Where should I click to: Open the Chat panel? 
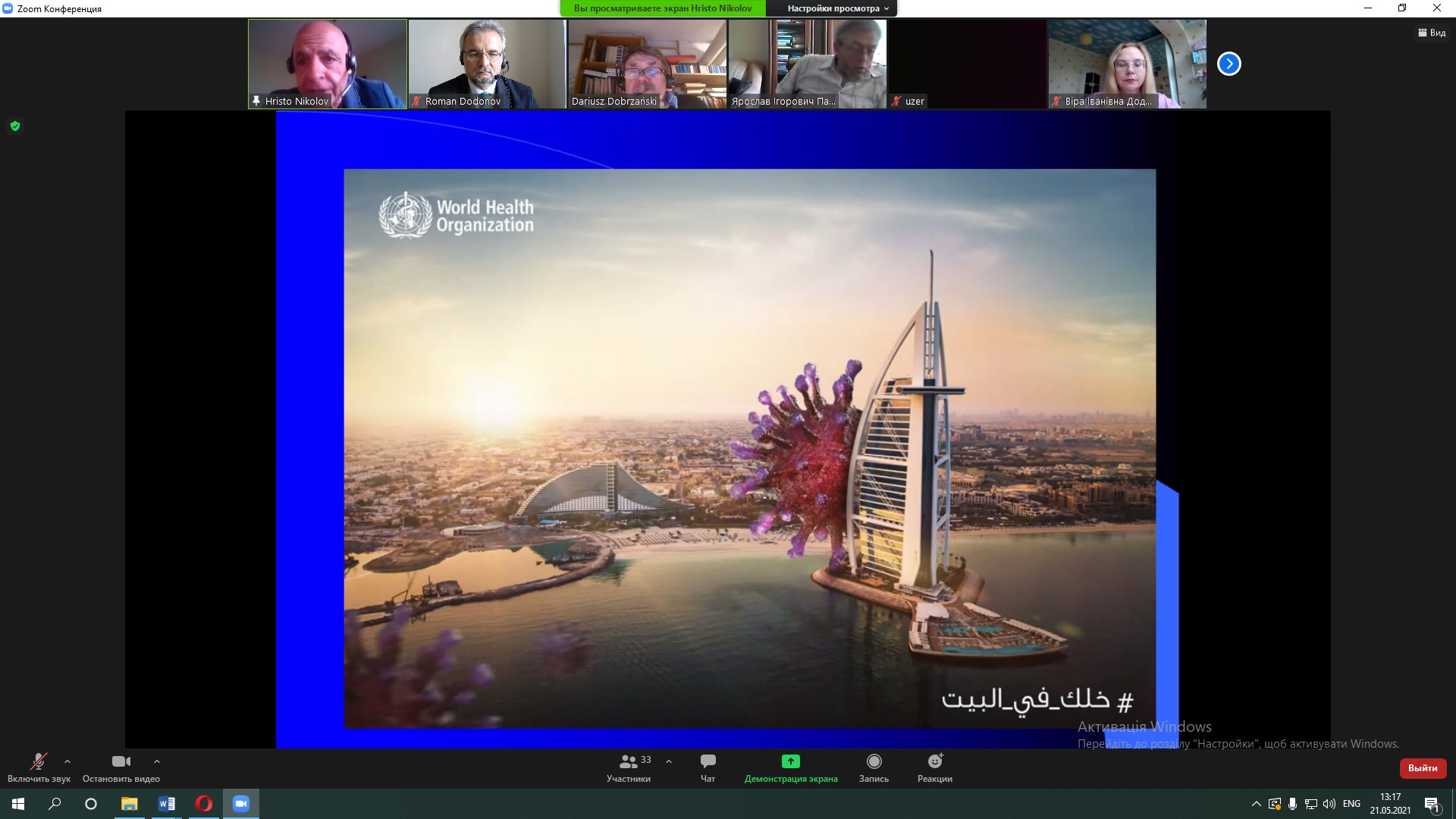(x=708, y=761)
